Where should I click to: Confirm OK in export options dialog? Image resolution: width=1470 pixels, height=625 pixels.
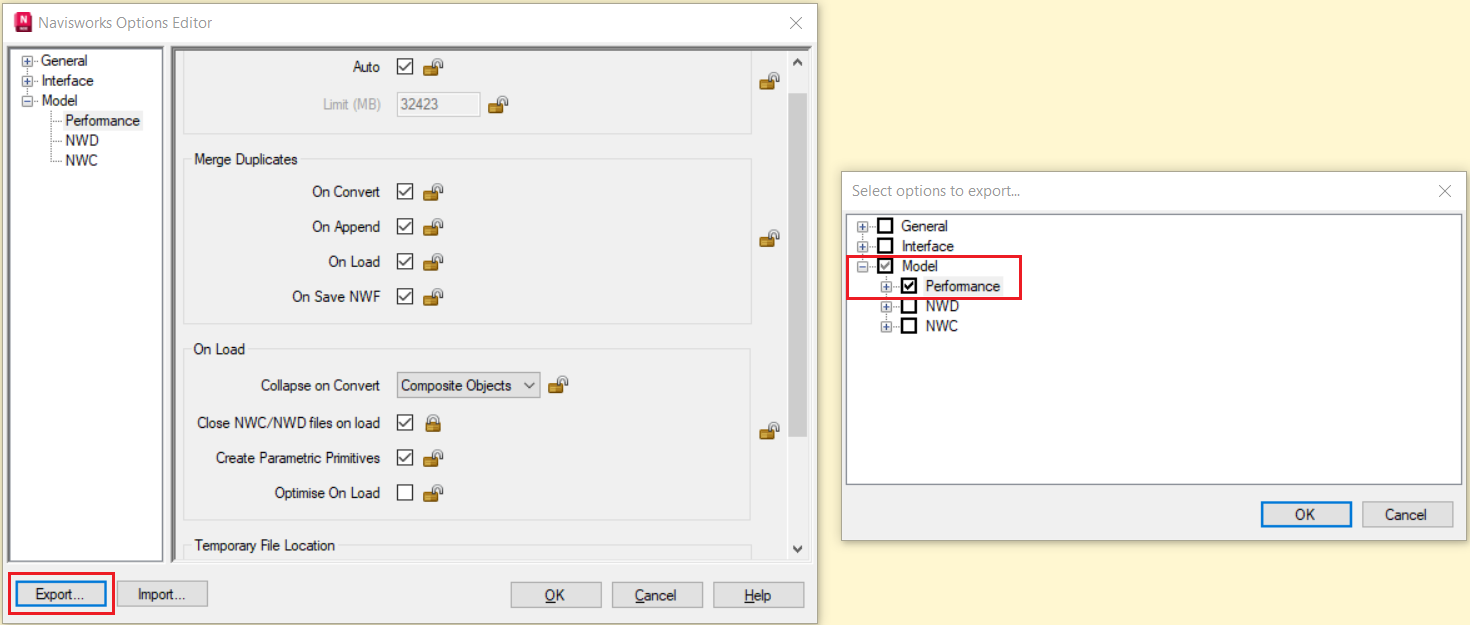point(1306,514)
